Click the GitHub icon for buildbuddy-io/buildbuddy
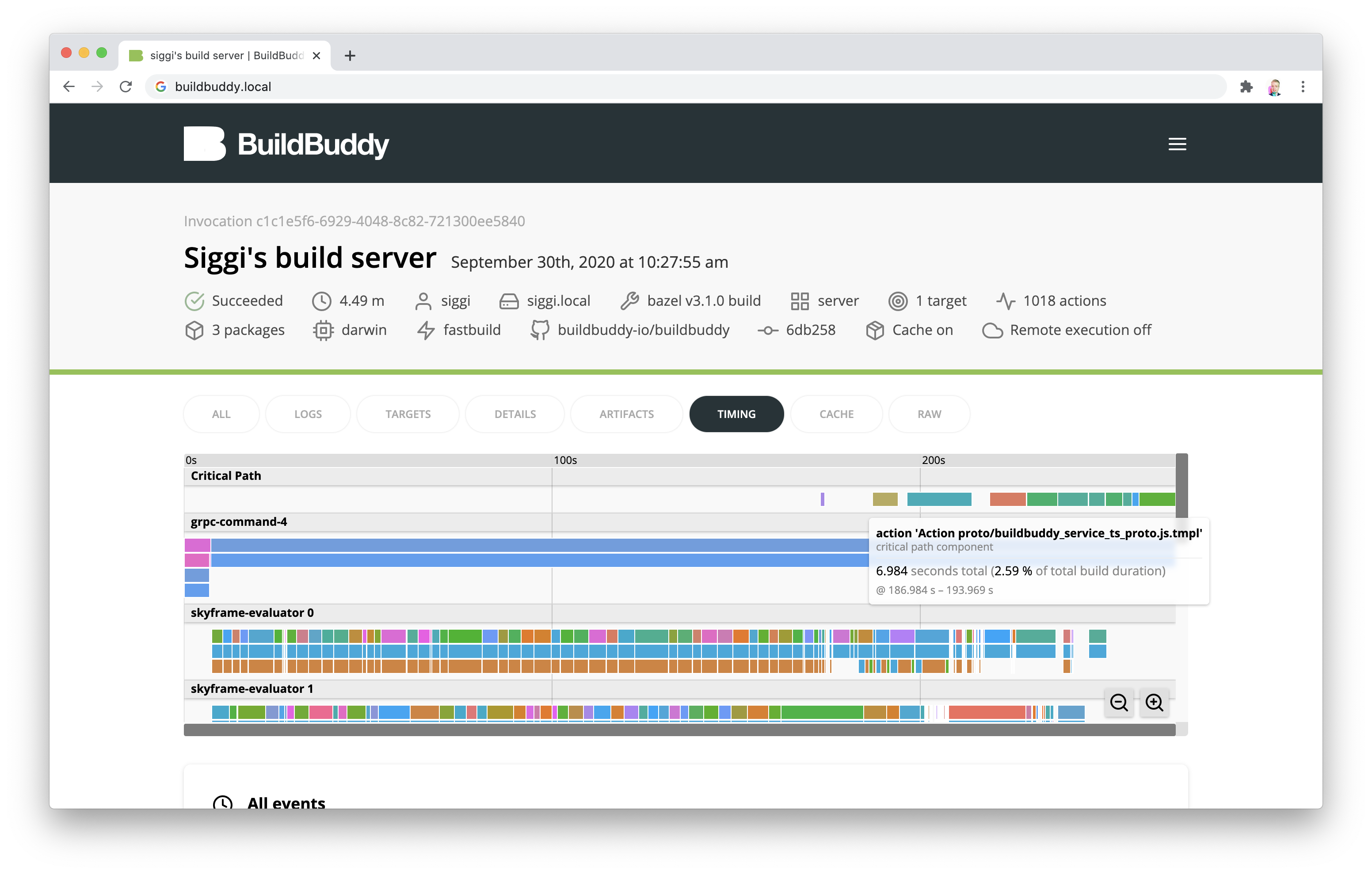 [x=540, y=331]
